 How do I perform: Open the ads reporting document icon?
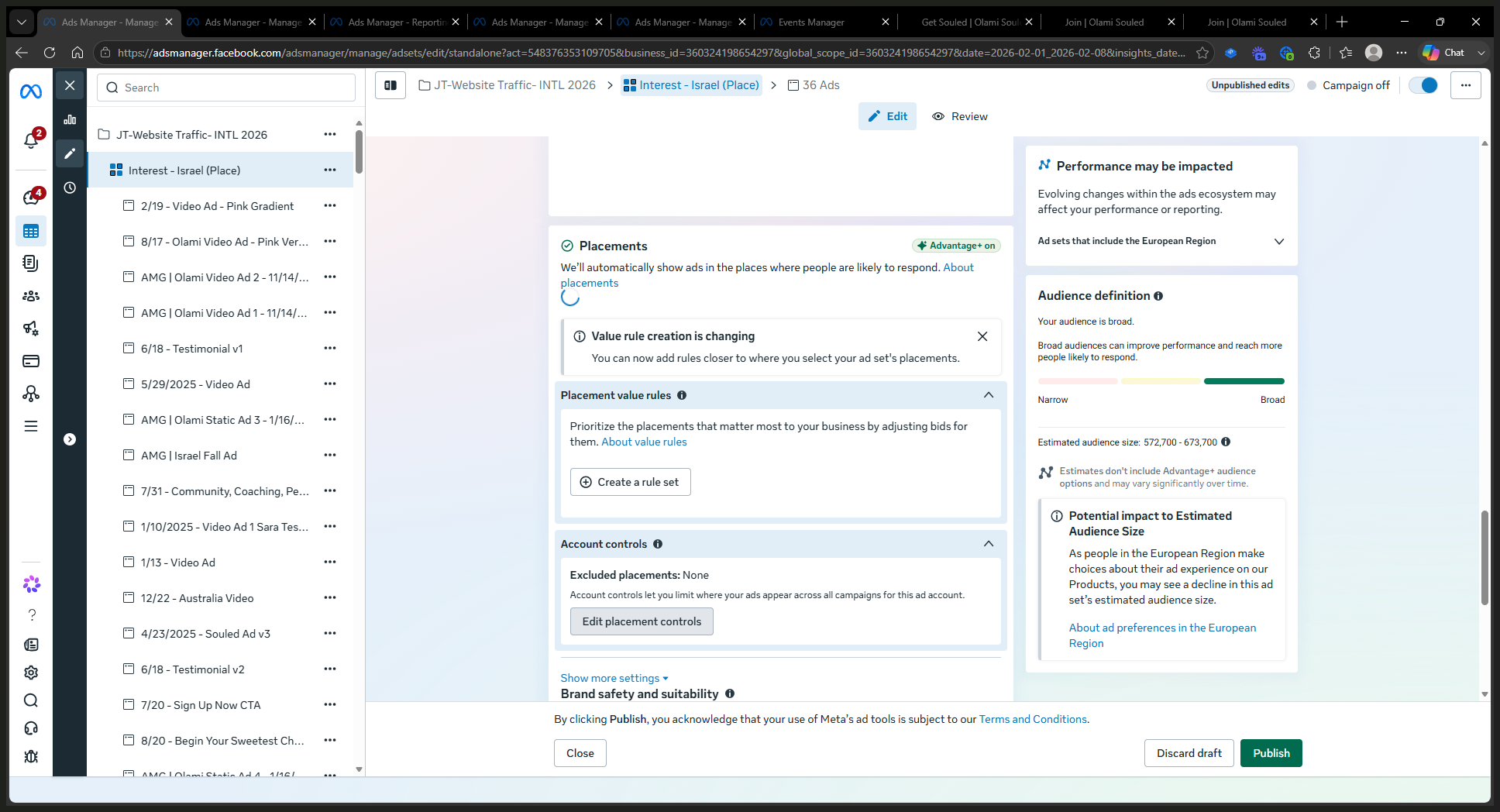[x=31, y=263]
